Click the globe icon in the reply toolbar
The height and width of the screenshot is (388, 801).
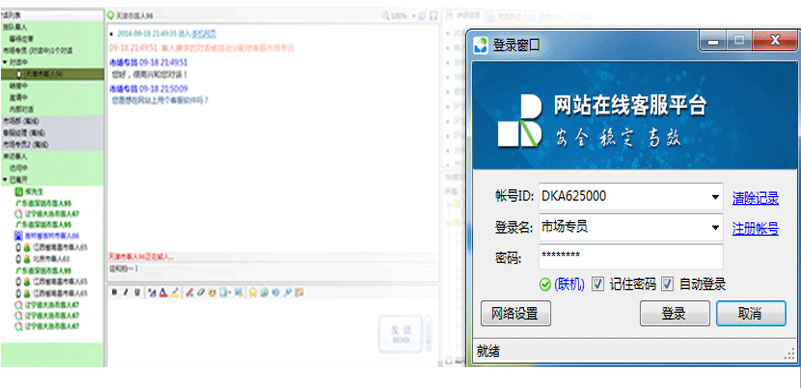[x=264, y=293]
